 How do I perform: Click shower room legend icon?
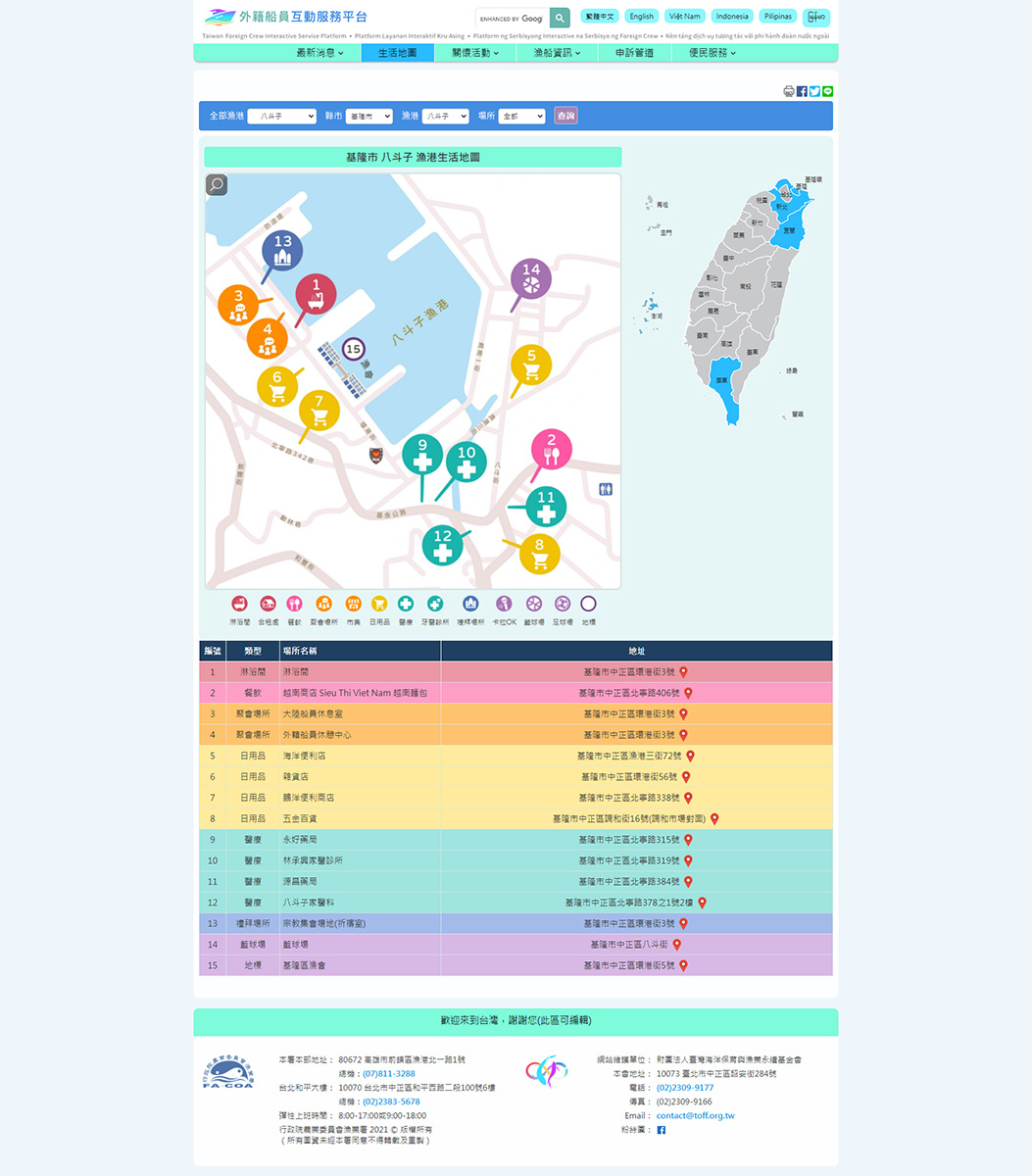(x=239, y=604)
